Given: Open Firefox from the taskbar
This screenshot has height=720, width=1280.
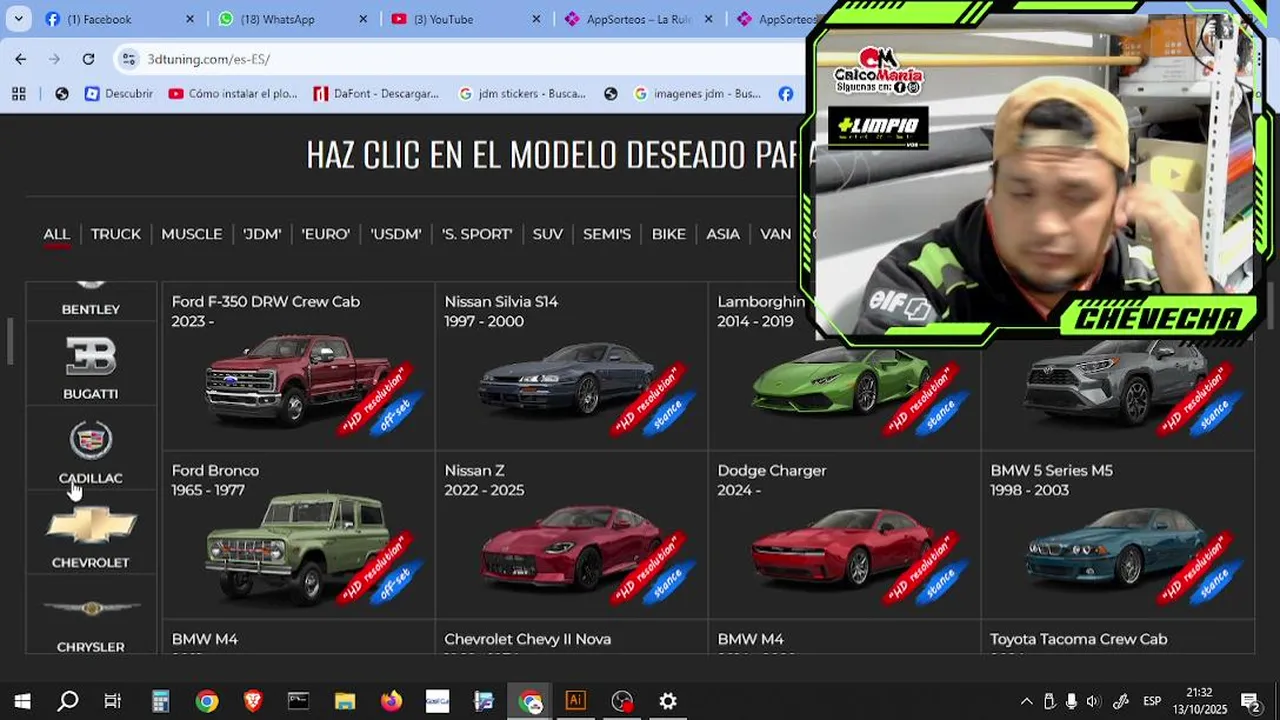Looking at the screenshot, I should point(391,701).
